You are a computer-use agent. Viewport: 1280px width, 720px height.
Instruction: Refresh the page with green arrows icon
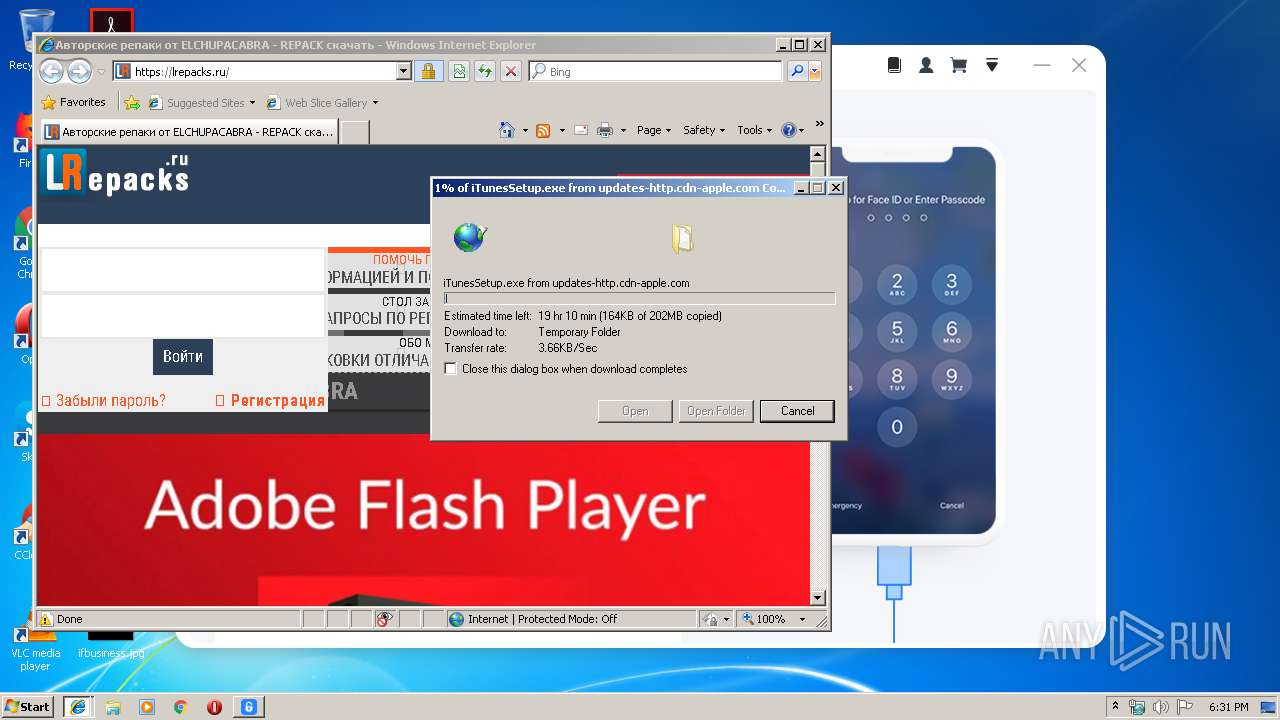[x=484, y=71]
